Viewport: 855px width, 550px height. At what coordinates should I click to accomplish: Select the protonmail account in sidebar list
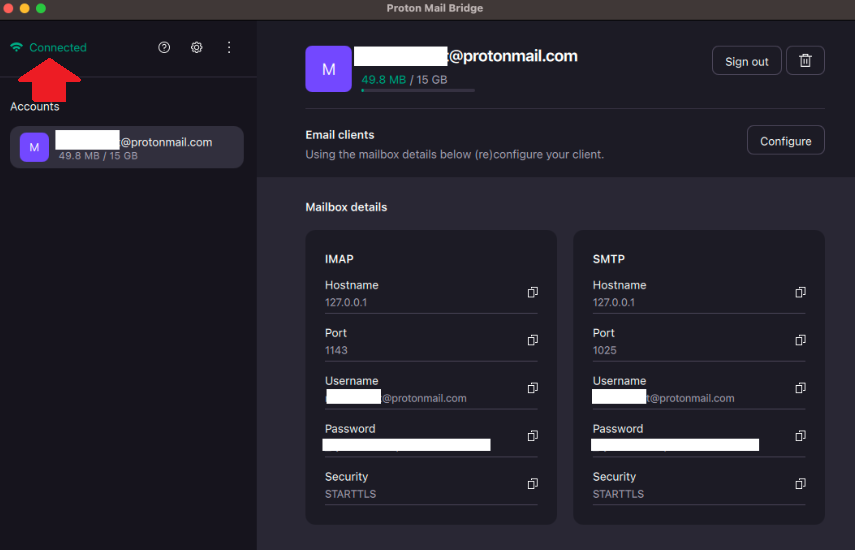coord(127,147)
